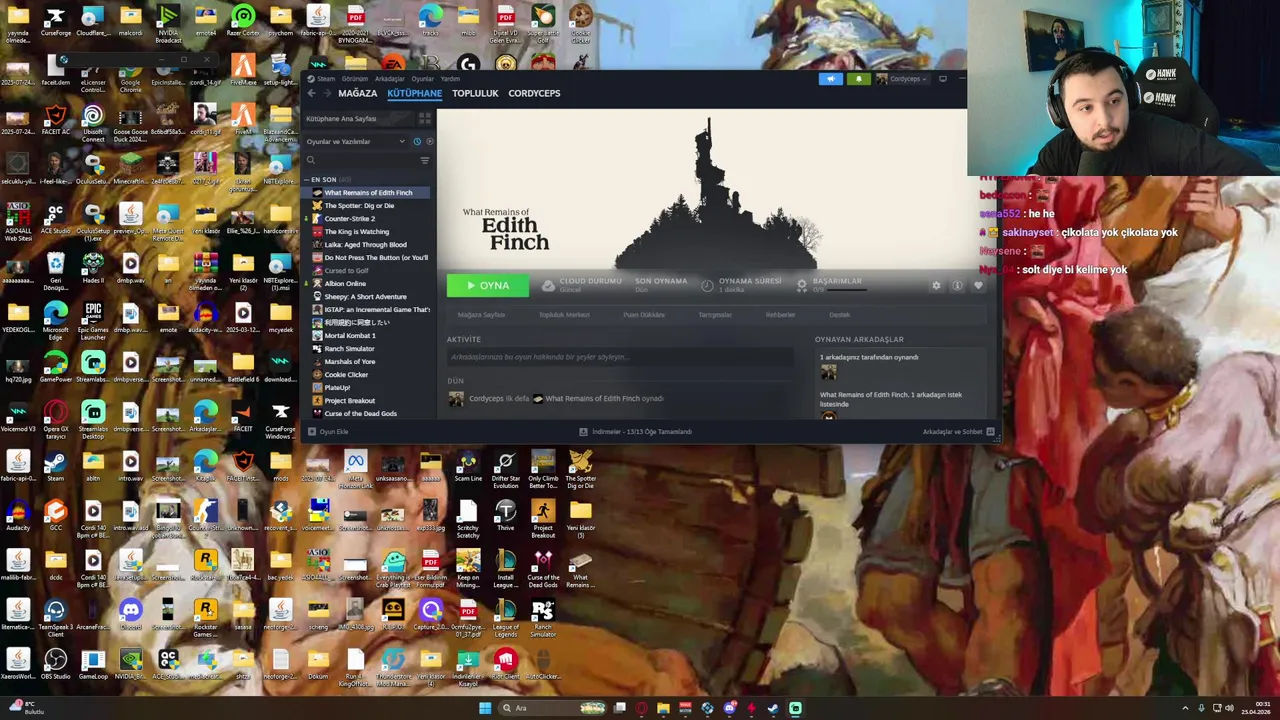
Task: Click the Windows Start button
Action: (x=485, y=708)
